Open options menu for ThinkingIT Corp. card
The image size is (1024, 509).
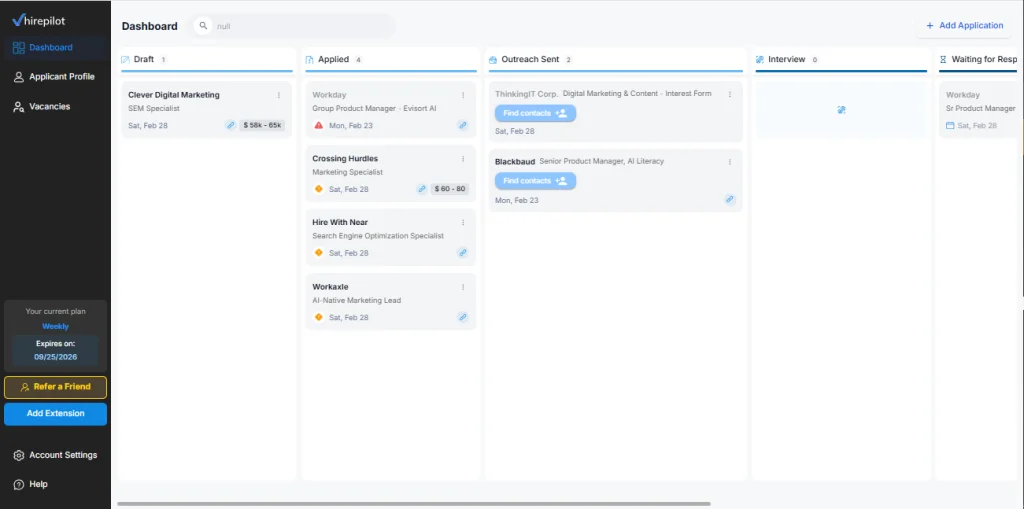[729, 95]
